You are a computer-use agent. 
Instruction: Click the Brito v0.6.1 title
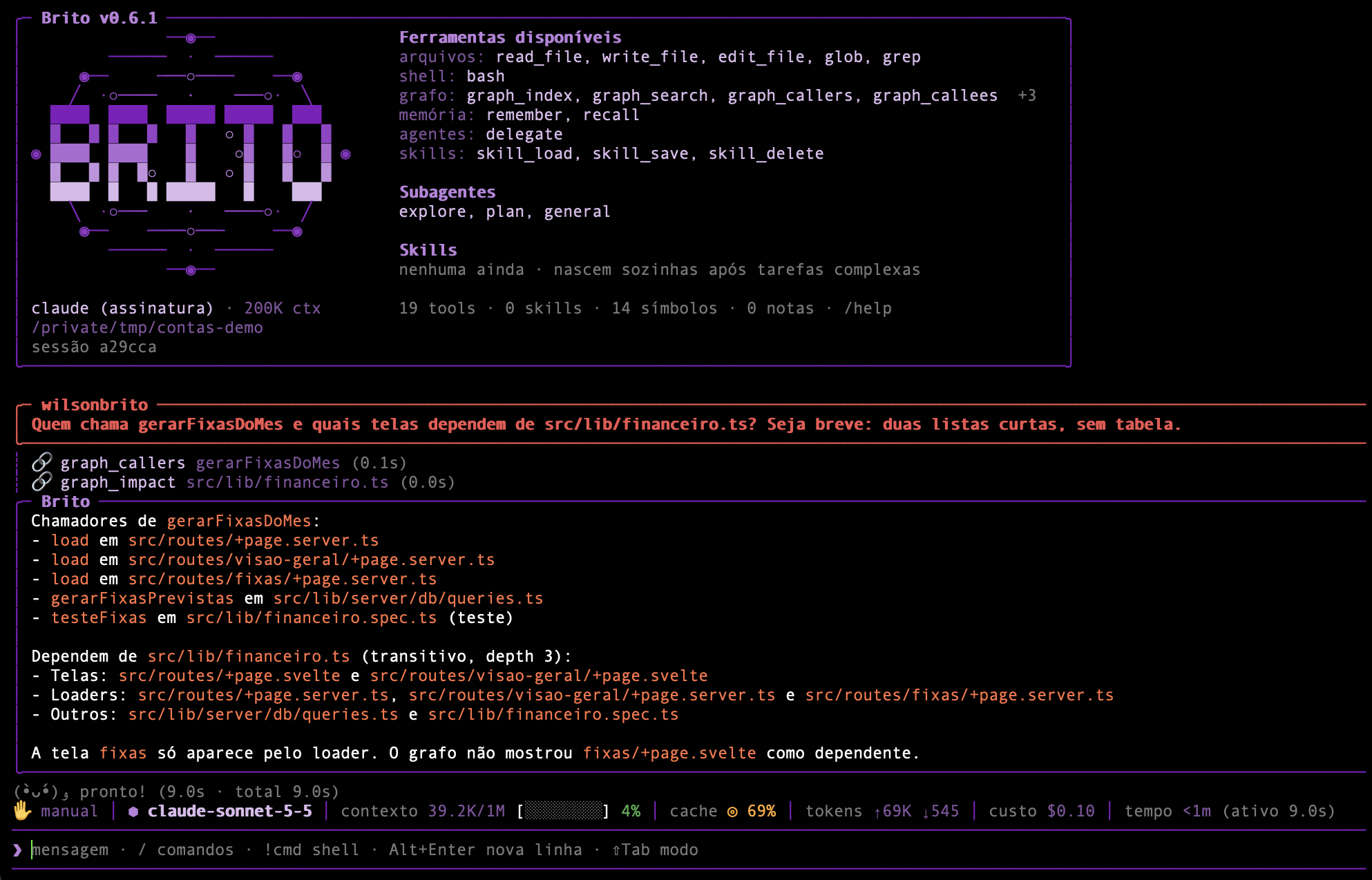pos(99,18)
